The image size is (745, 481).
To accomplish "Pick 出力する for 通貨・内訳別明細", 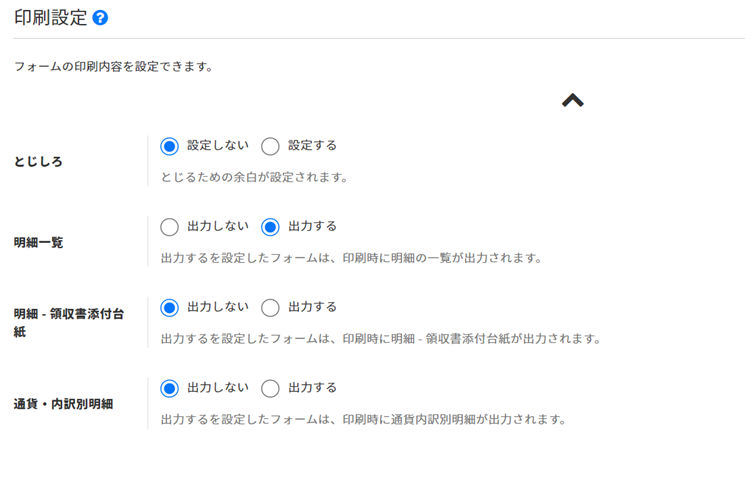I will pyautogui.click(x=270, y=388).
